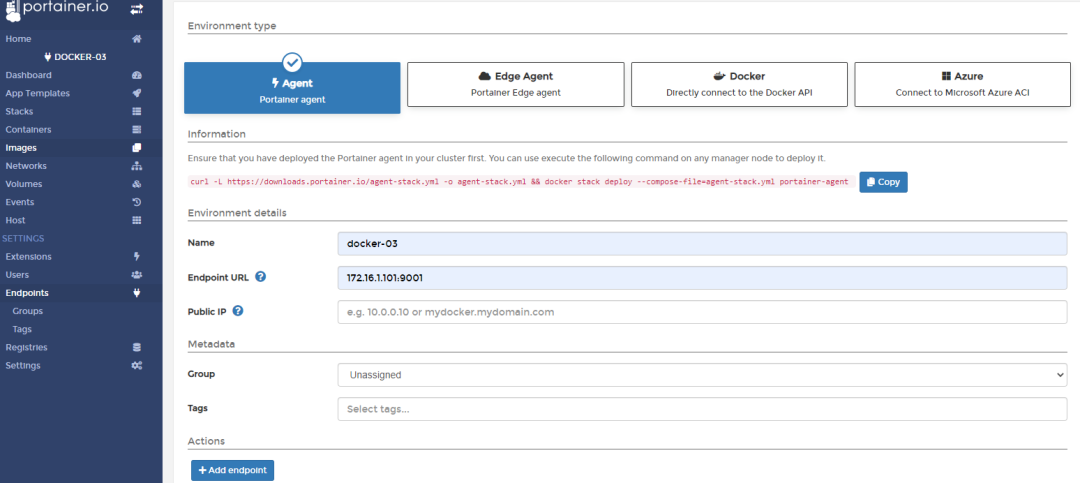Open the Select tags dropdown

pyautogui.click(x=702, y=409)
